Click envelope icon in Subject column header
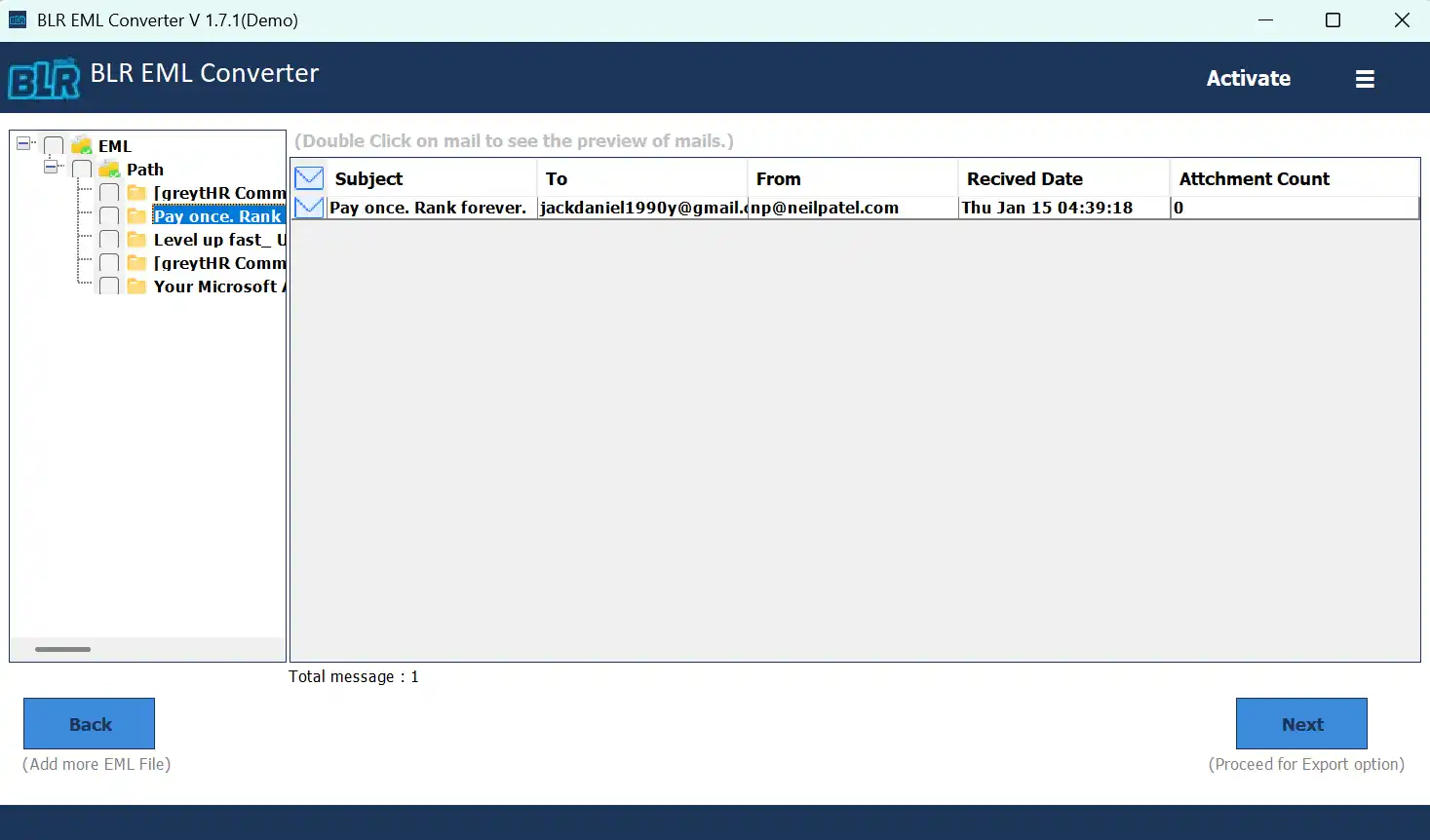The height and width of the screenshot is (840, 1430). 309,178
